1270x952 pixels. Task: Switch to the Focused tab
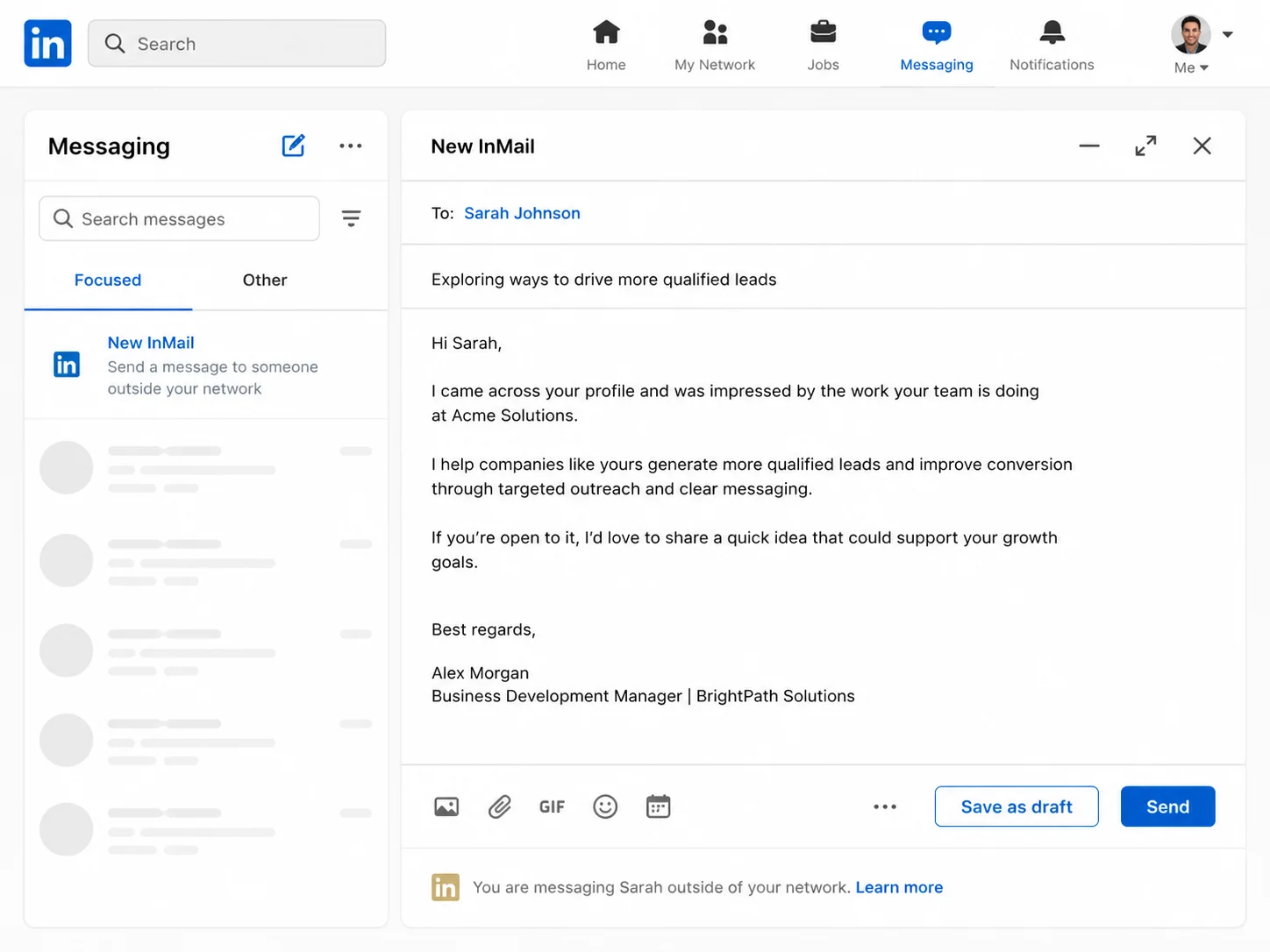108,280
